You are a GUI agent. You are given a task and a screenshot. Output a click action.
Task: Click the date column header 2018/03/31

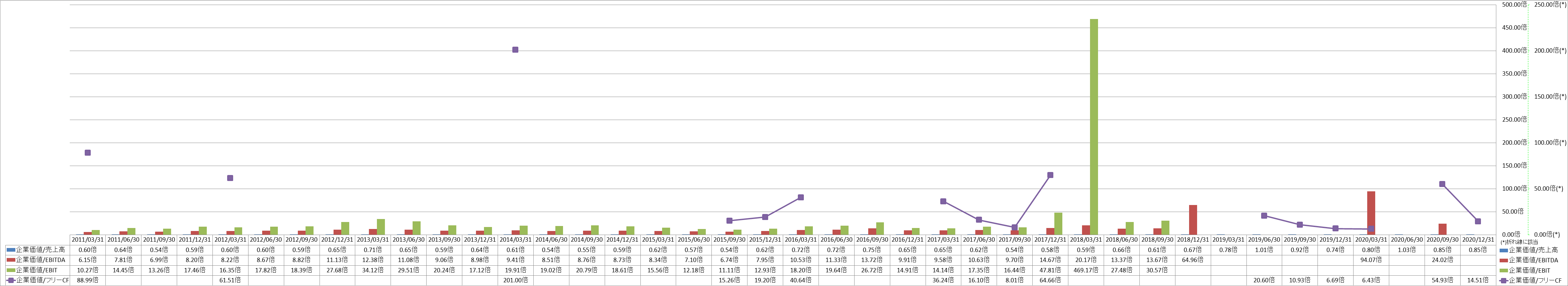pos(1085,240)
